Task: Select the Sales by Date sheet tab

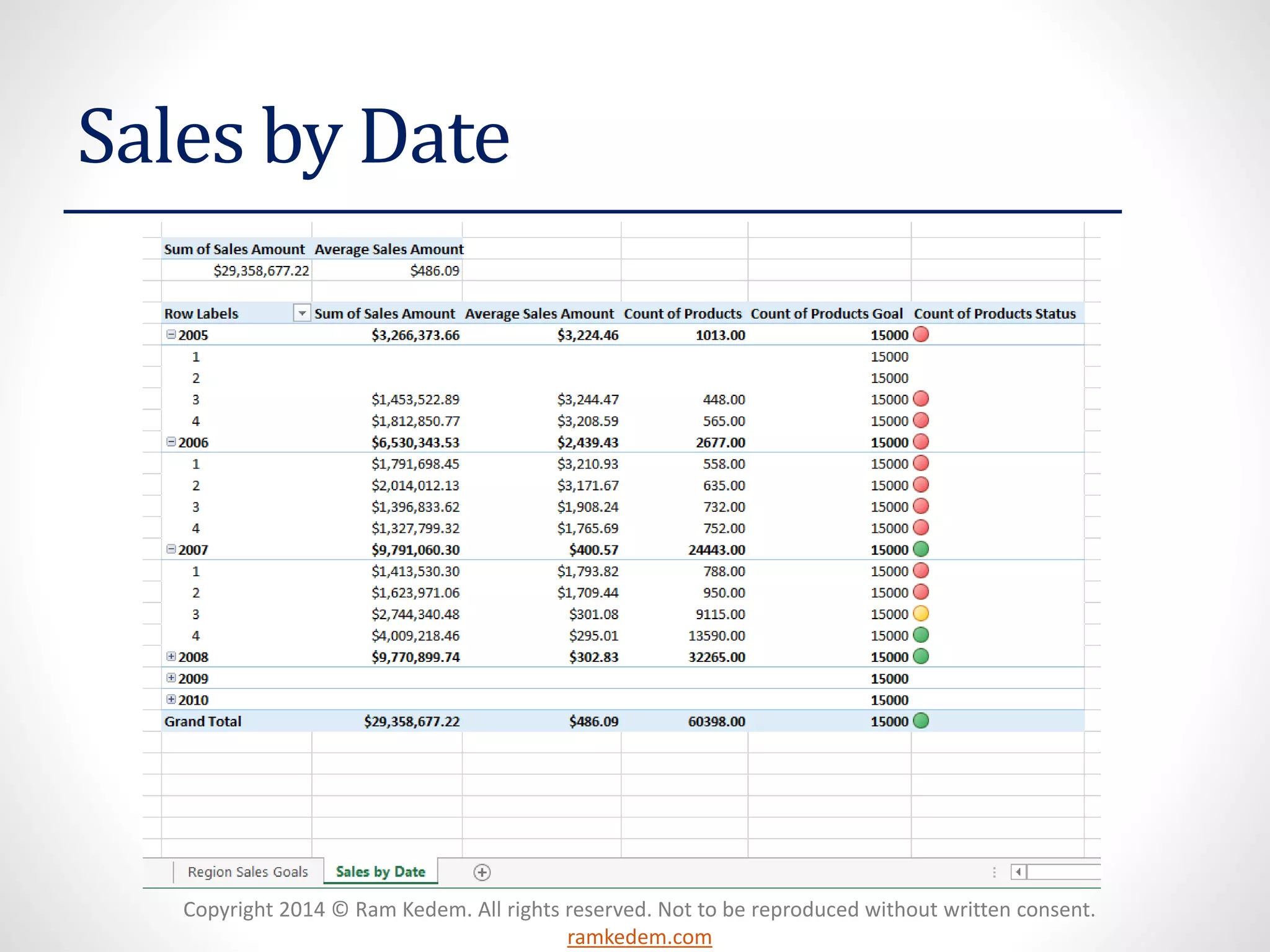Action: tap(380, 872)
